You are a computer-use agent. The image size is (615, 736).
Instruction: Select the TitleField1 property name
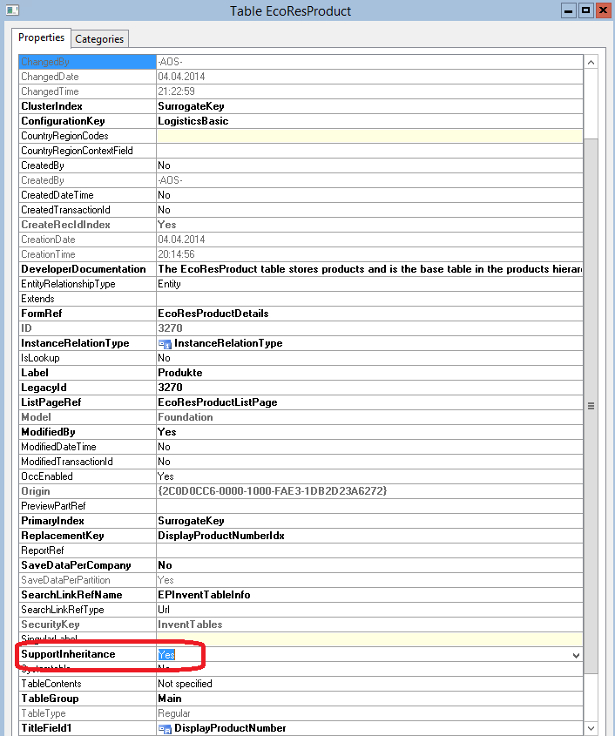46,728
